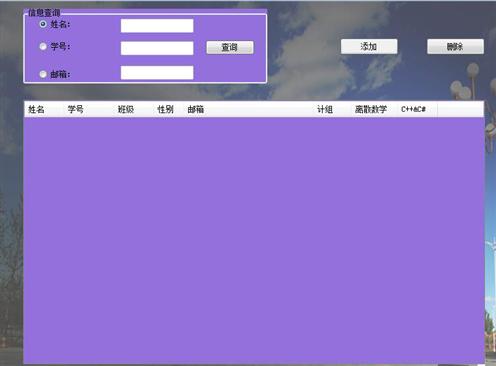Image resolution: width=496 pixels, height=366 pixels.
Task: Select the 邮箱 radio button
Action: [43, 74]
